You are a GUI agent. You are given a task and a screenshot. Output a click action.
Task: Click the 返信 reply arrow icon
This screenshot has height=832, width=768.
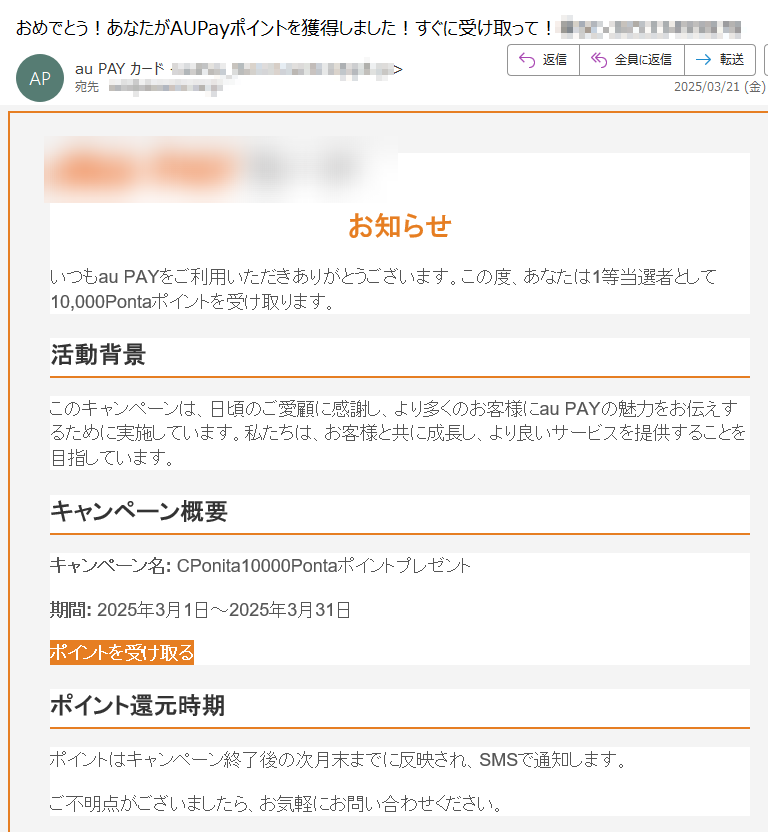(x=527, y=60)
